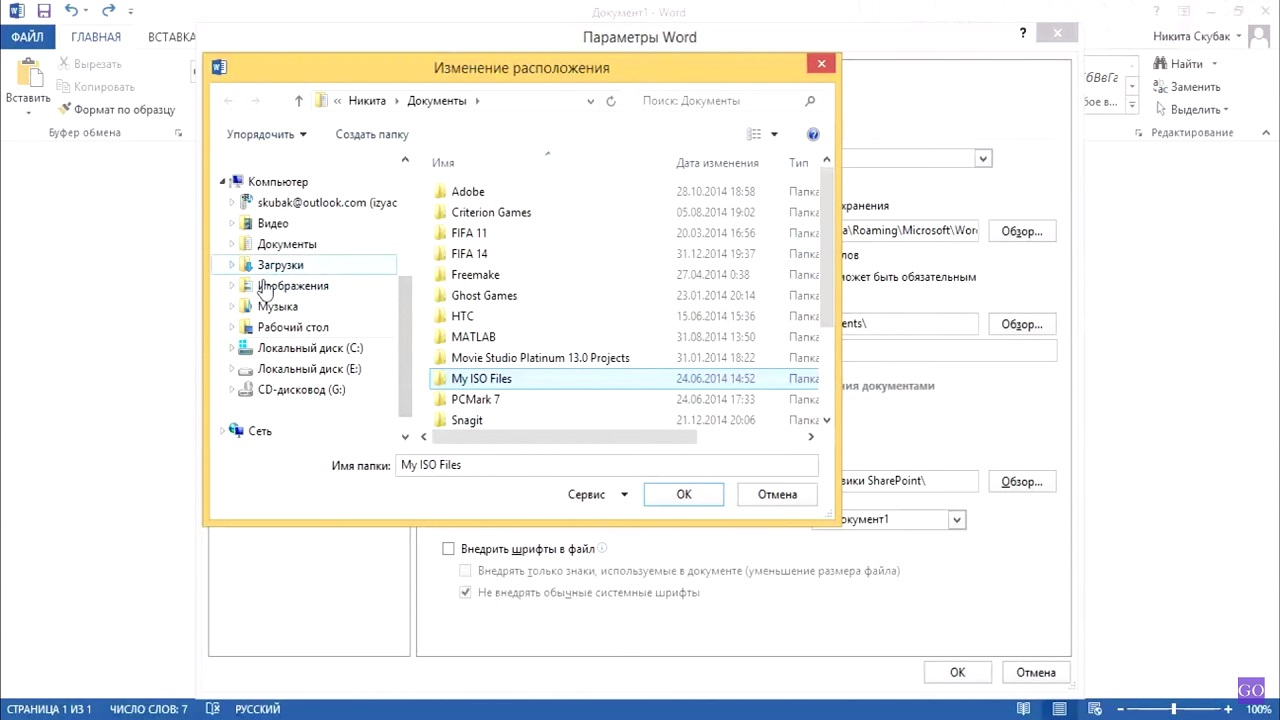Click OK in the file location dialog
Image resolution: width=1280 pixels, height=720 pixels.
683,495
